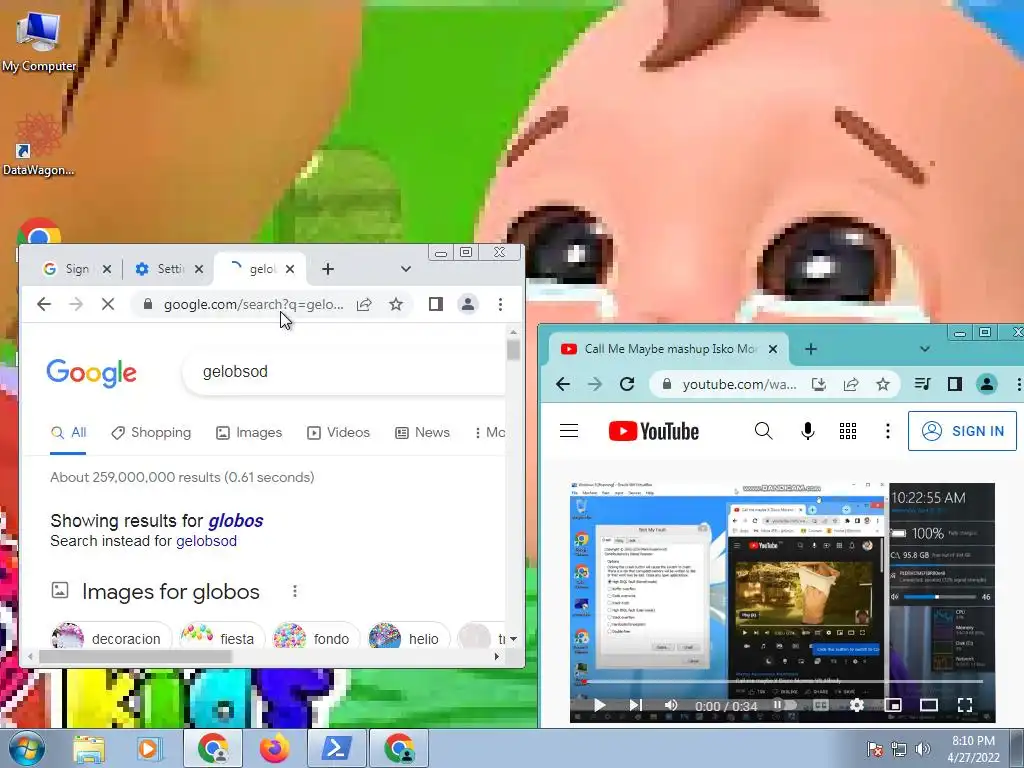Open media controls in YouTube window toolbar
This screenshot has width=1024, height=768.
pos(922,384)
